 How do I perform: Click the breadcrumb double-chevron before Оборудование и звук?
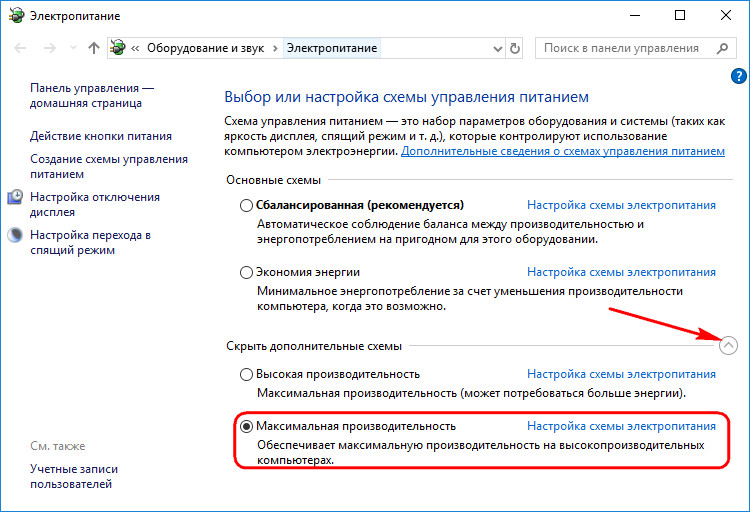135,48
